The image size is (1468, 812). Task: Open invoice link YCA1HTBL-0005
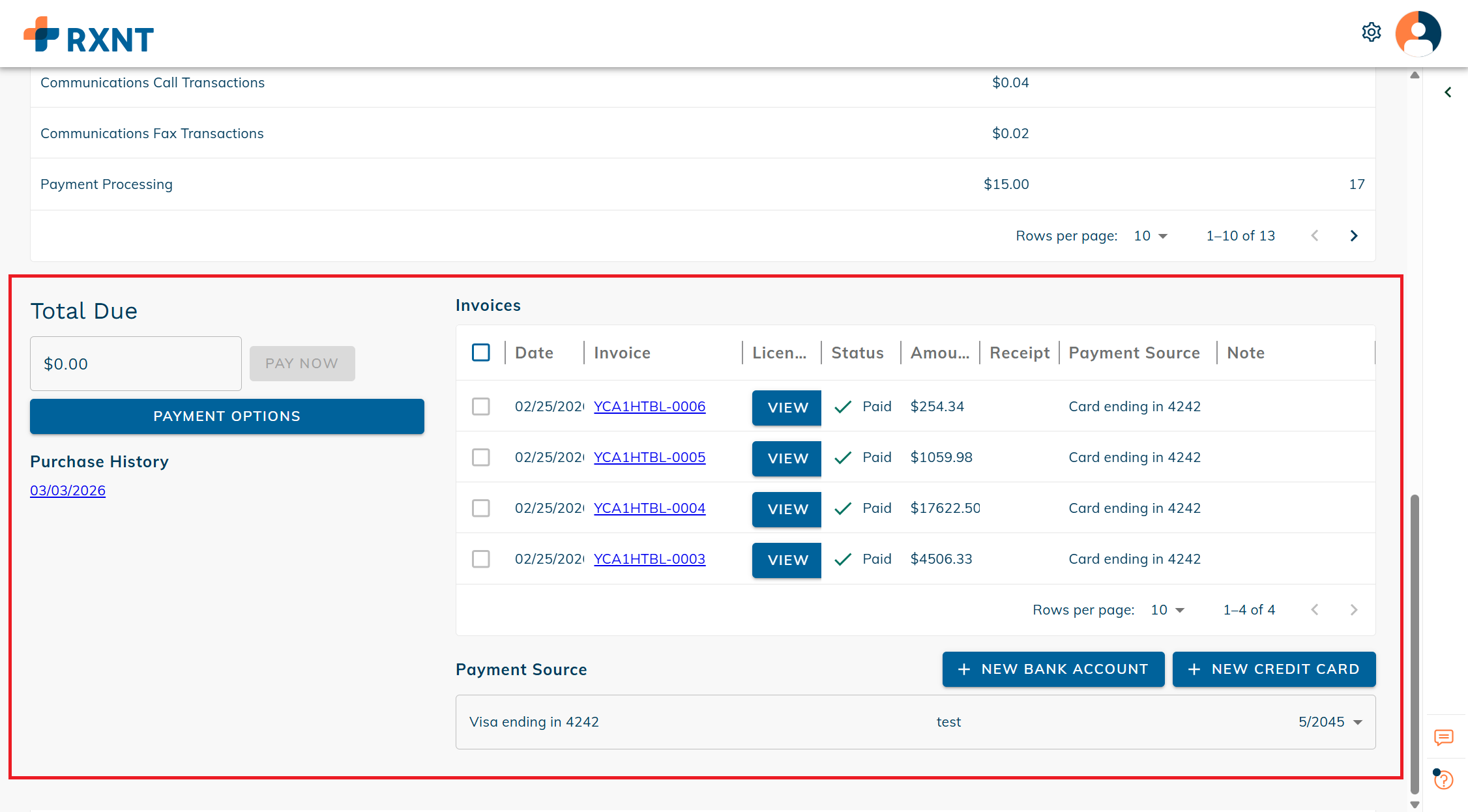(x=649, y=457)
